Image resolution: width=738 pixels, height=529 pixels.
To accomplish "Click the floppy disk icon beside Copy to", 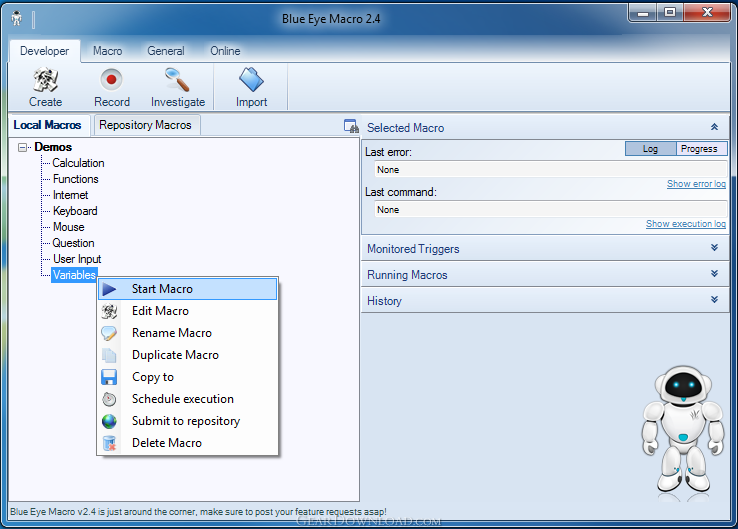I will (109, 377).
